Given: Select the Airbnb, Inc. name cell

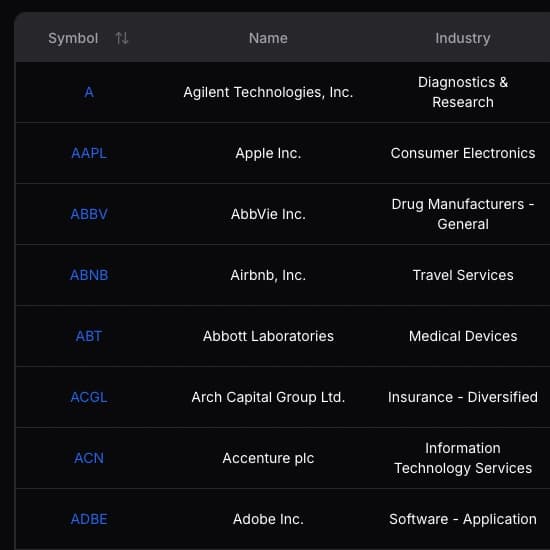Looking at the screenshot, I should coord(268,276).
